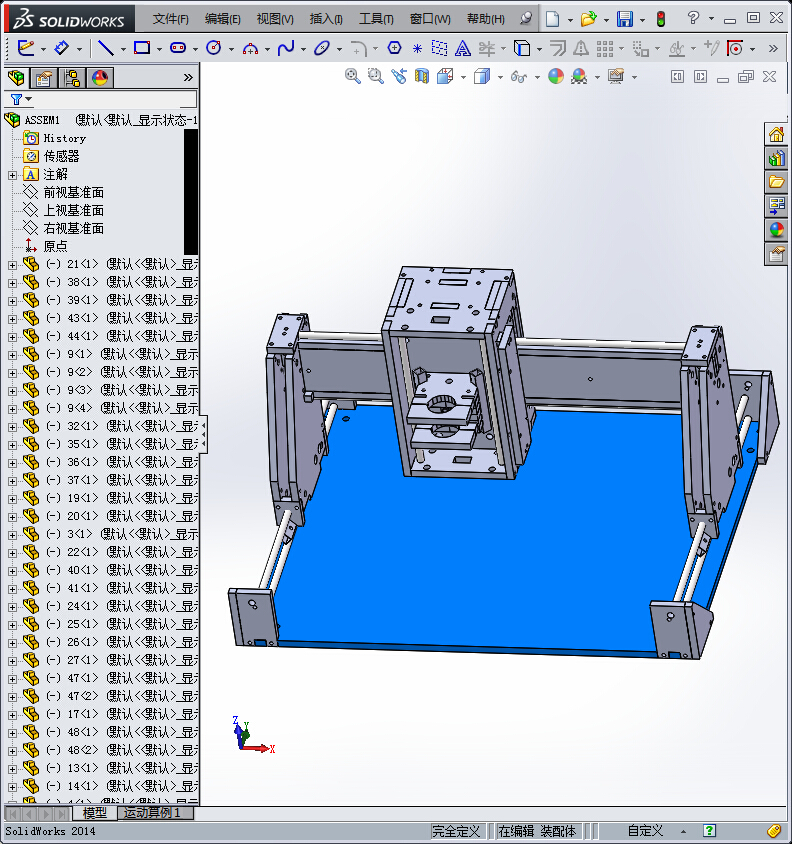Expand component 21<1> in tree
This screenshot has width=792, height=844.
pyautogui.click(x=12, y=265)
